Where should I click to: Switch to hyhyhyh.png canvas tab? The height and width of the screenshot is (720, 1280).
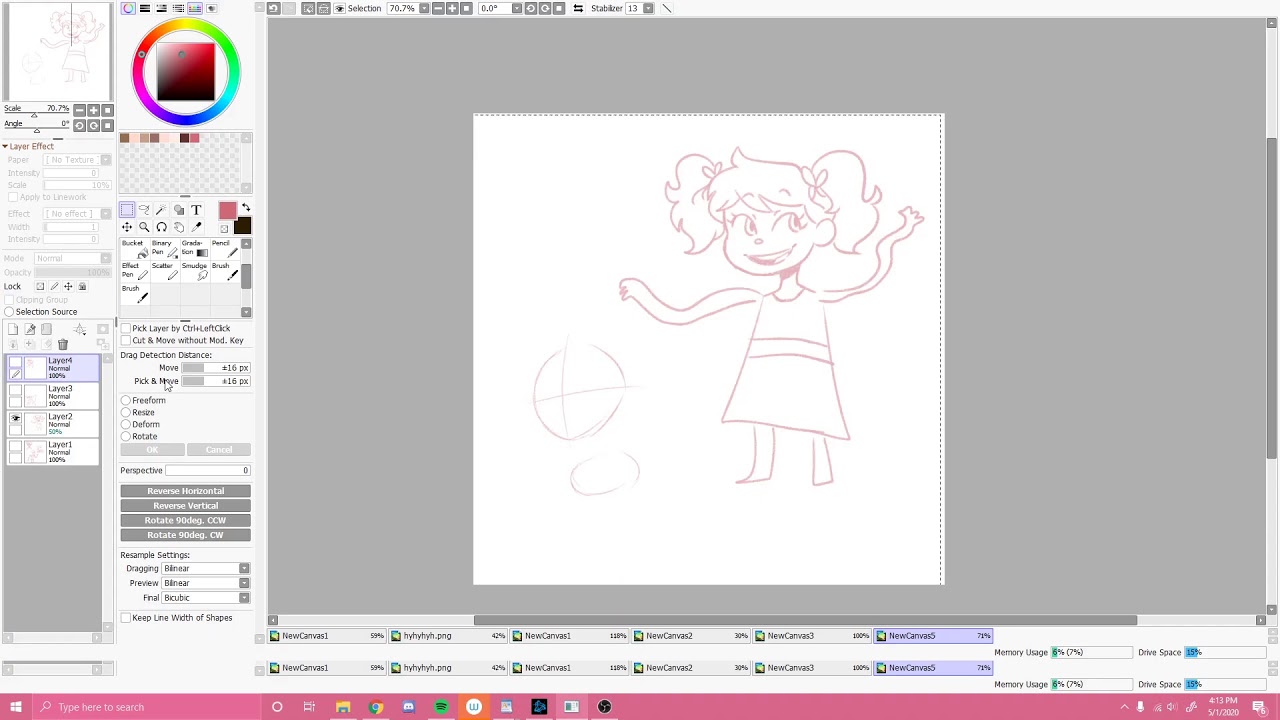tap(449, 636)
